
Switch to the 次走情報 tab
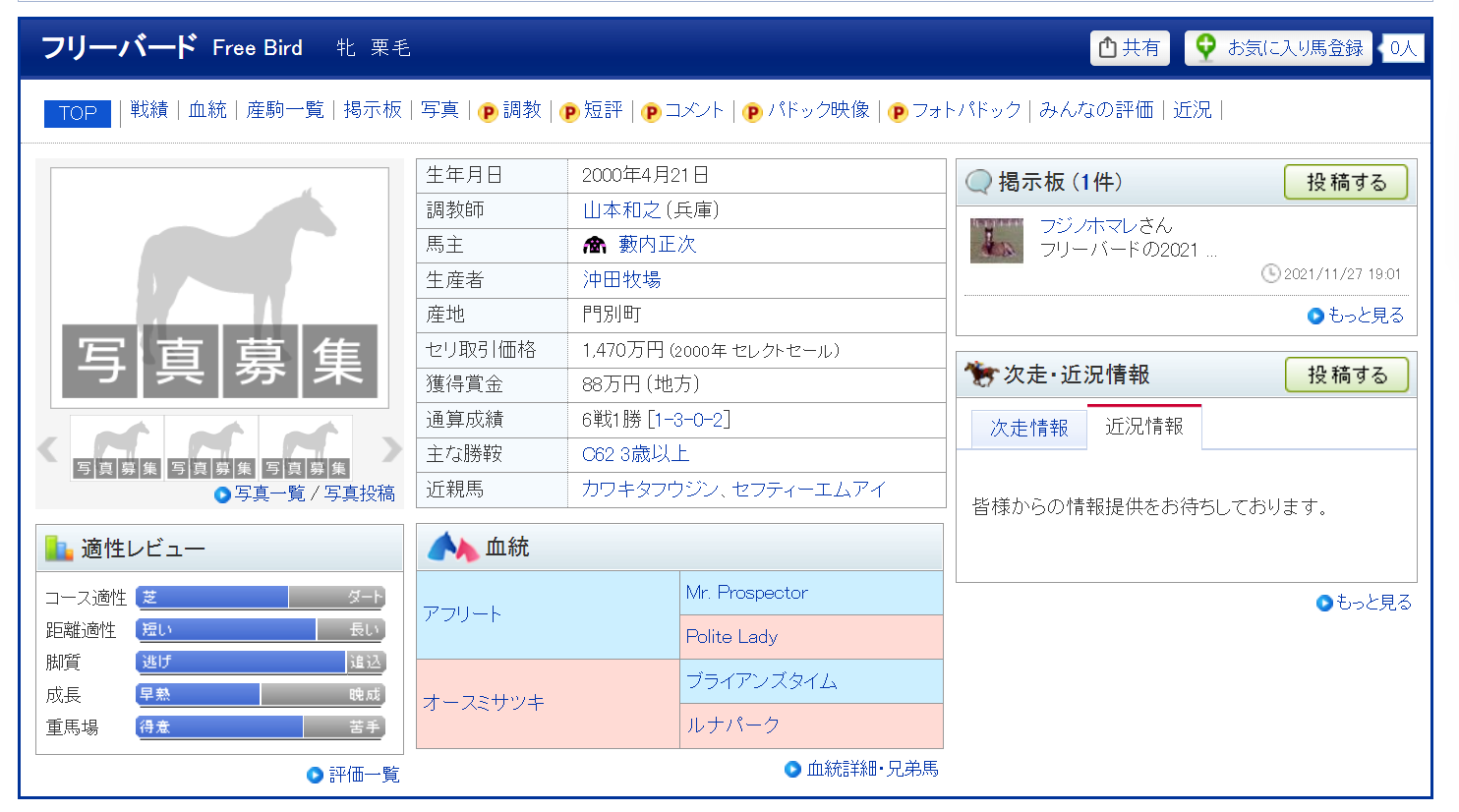(1028, 428)
